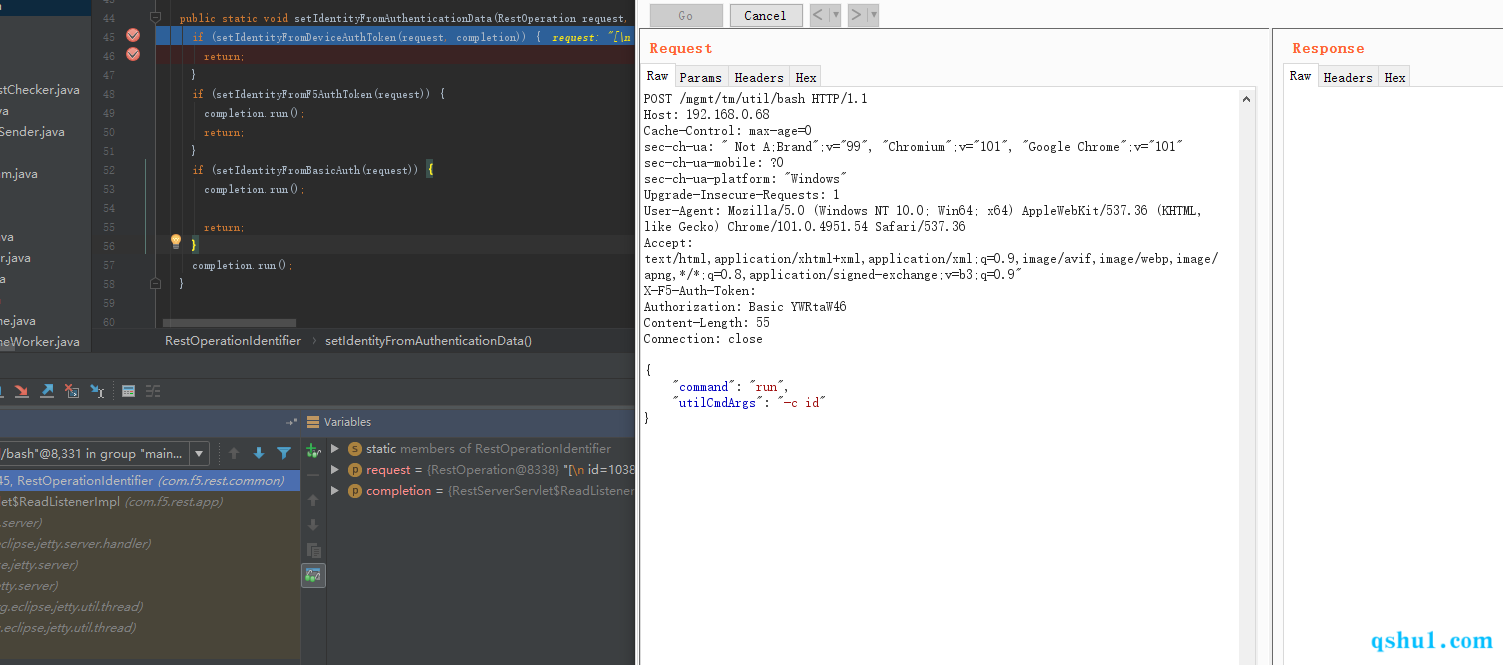Screen dimensions: 1503x665
Task: Open Burp history forward dropdown arrow
Action: click(x=874, y=15)
